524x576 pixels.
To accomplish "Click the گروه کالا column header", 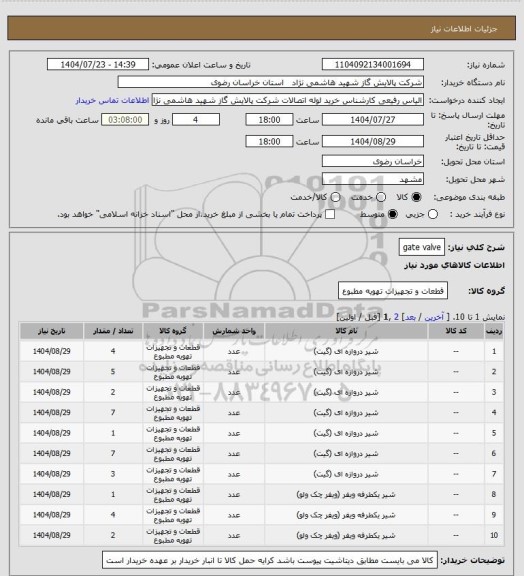I will [173, 331].
